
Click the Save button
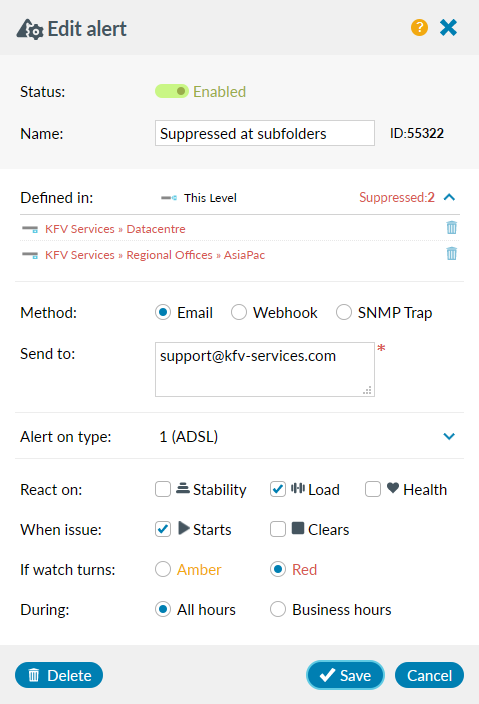pos(345,675)
